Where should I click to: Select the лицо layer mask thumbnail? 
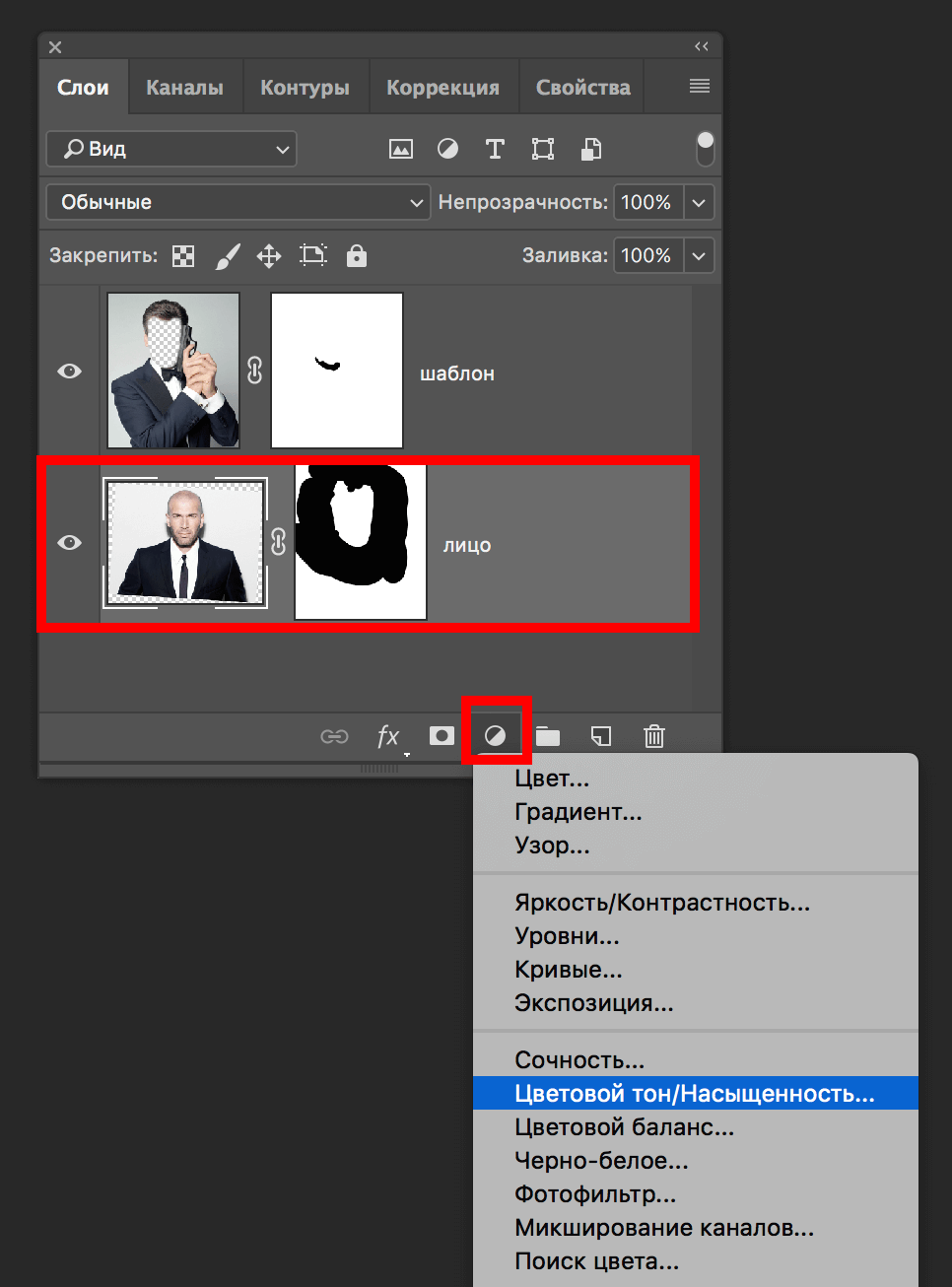(361, 543)
